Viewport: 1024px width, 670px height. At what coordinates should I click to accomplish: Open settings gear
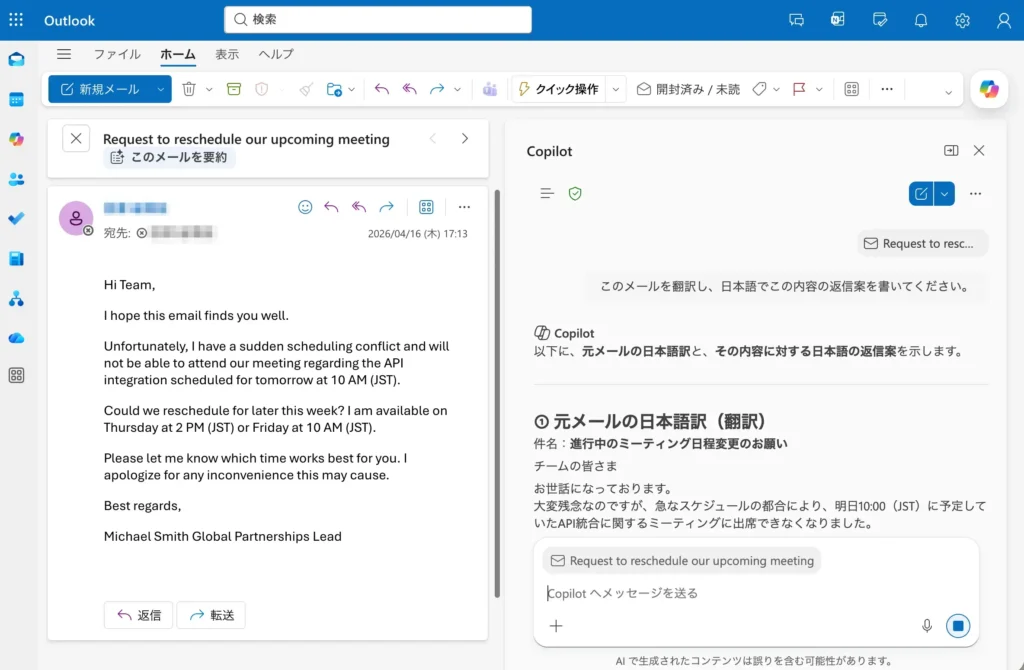[x=962, y=20]
